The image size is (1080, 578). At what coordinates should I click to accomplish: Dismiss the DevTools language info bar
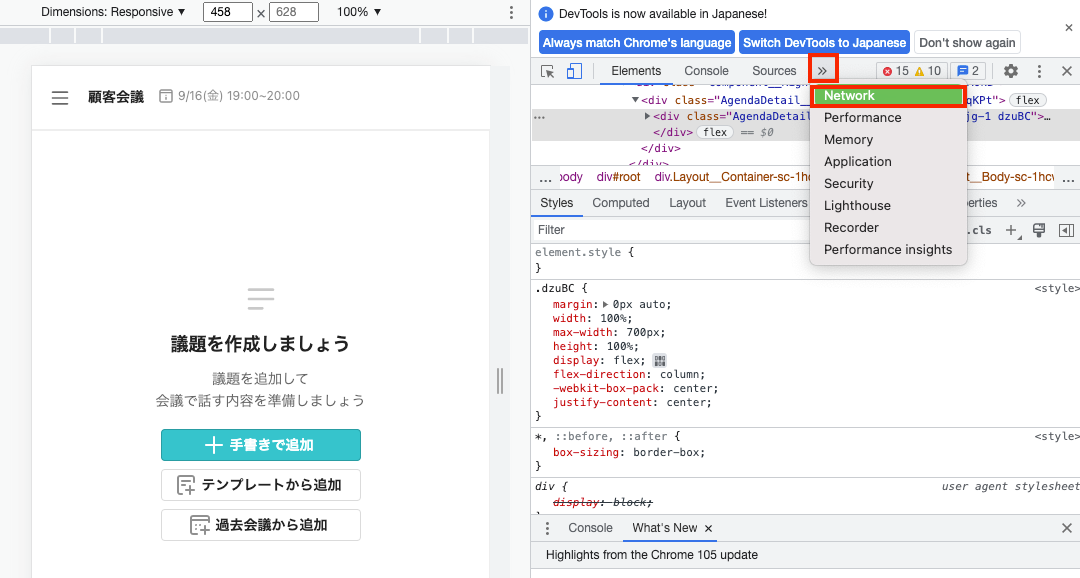coord(1068,28)
